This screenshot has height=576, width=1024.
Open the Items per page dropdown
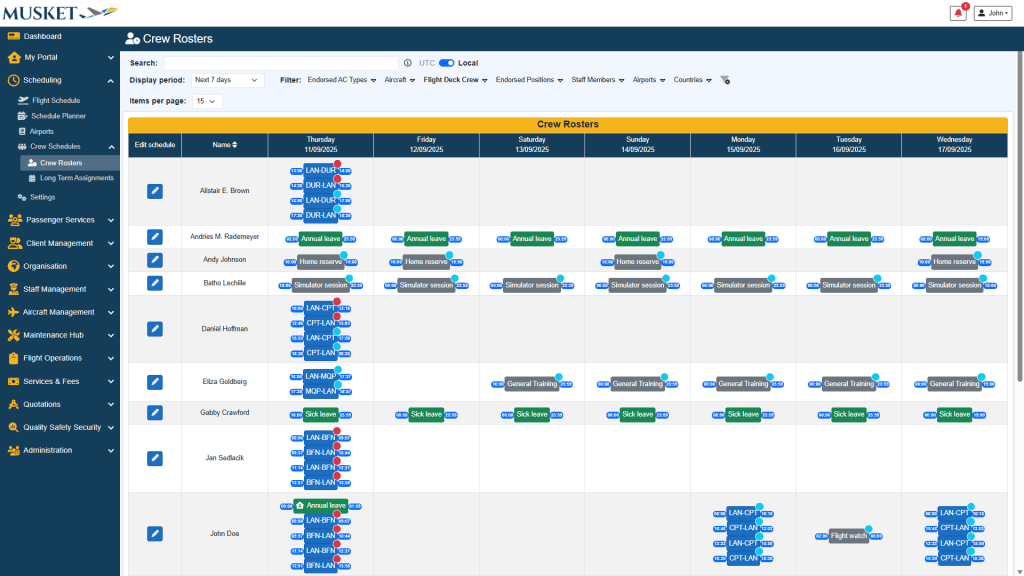pyautogui.click(x=207, y=101)
